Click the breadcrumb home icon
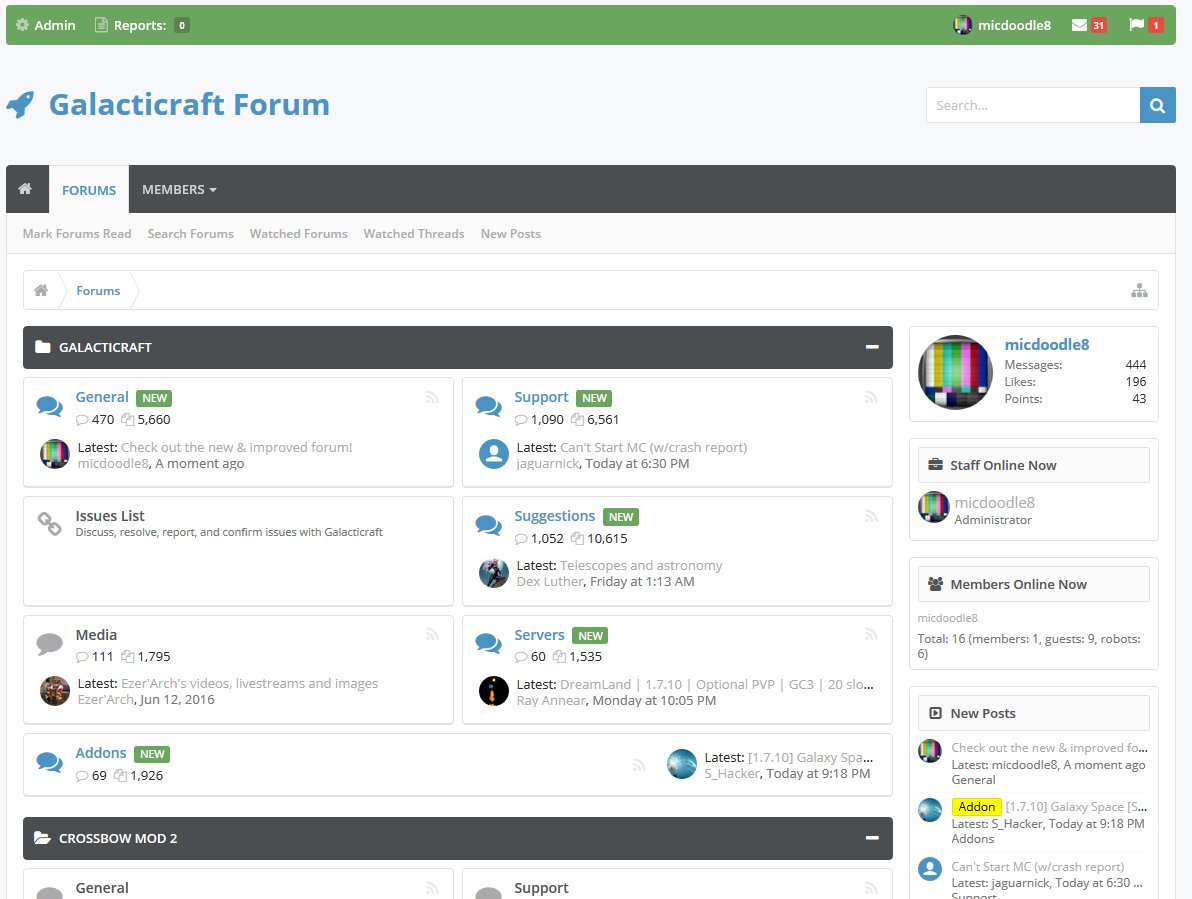 click(x=41, y=290)
